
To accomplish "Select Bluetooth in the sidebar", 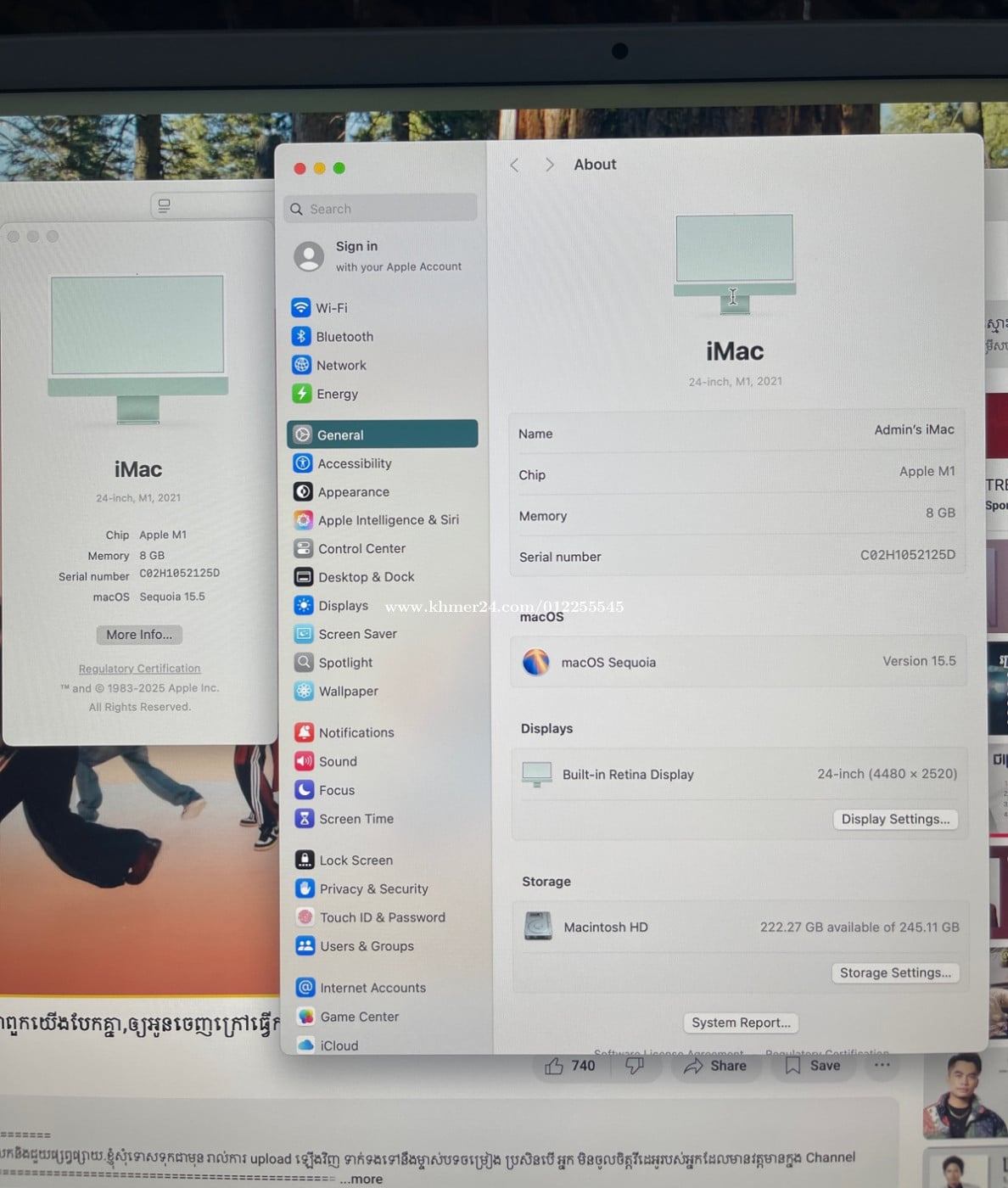I will click(x=344, y=337).
